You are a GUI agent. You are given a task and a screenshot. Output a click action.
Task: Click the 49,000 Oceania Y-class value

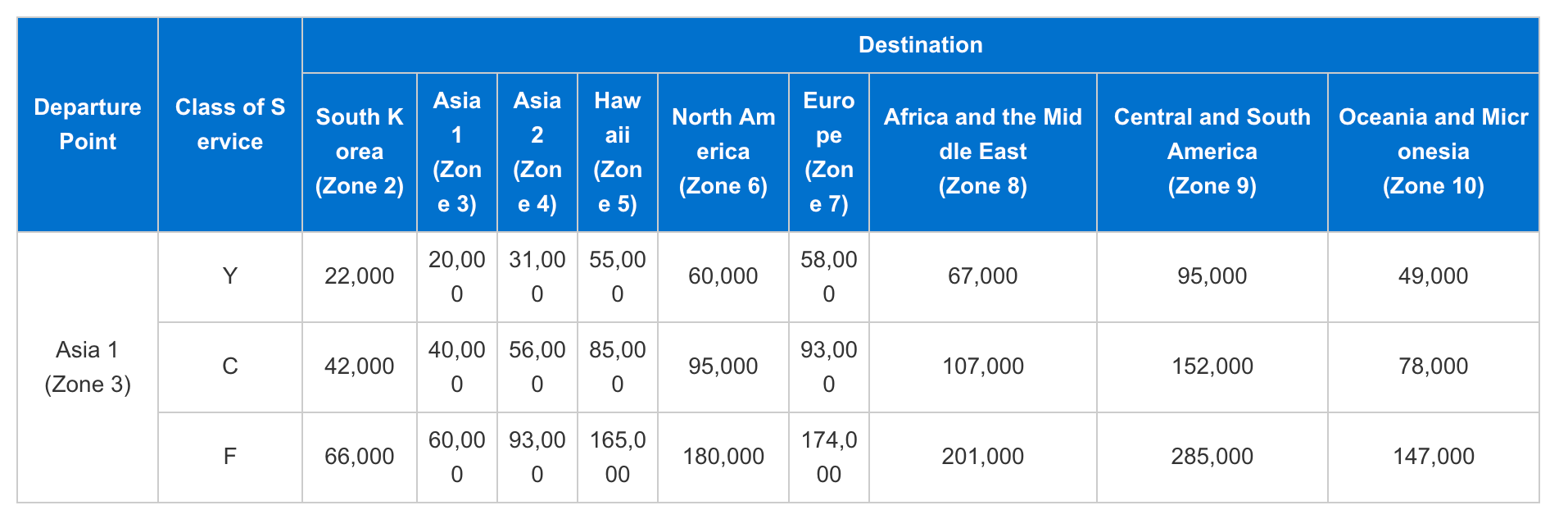pos(1434,277)
